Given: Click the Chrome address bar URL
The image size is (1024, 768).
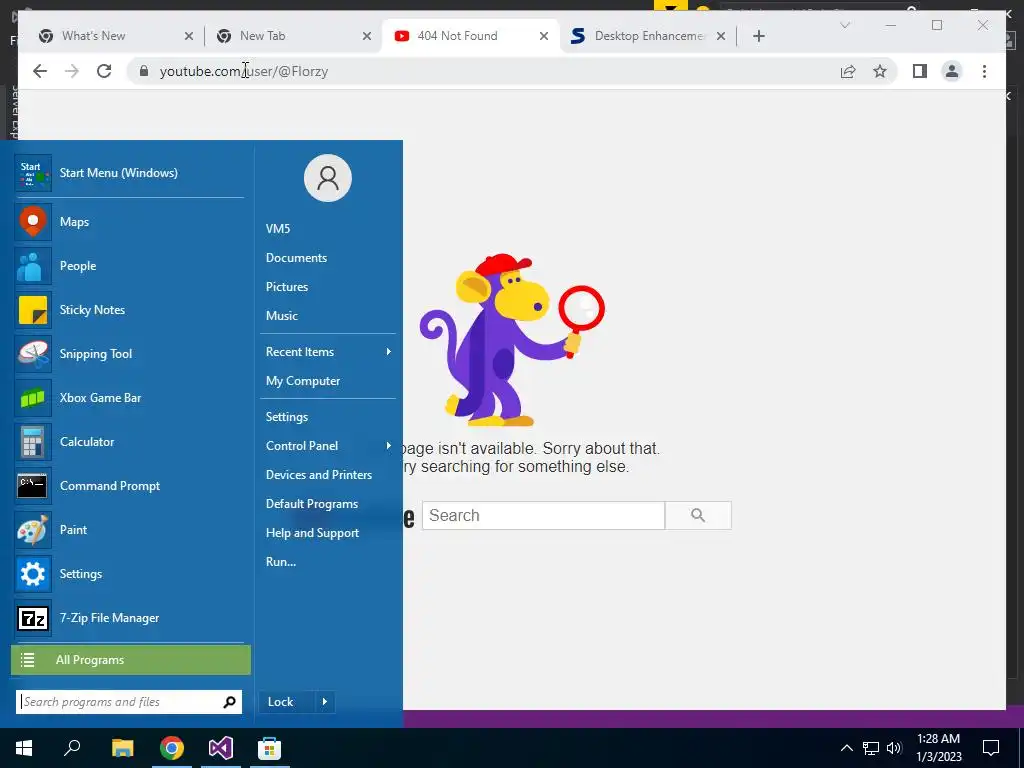Looking at the screenshot, I should click(244, 71).
